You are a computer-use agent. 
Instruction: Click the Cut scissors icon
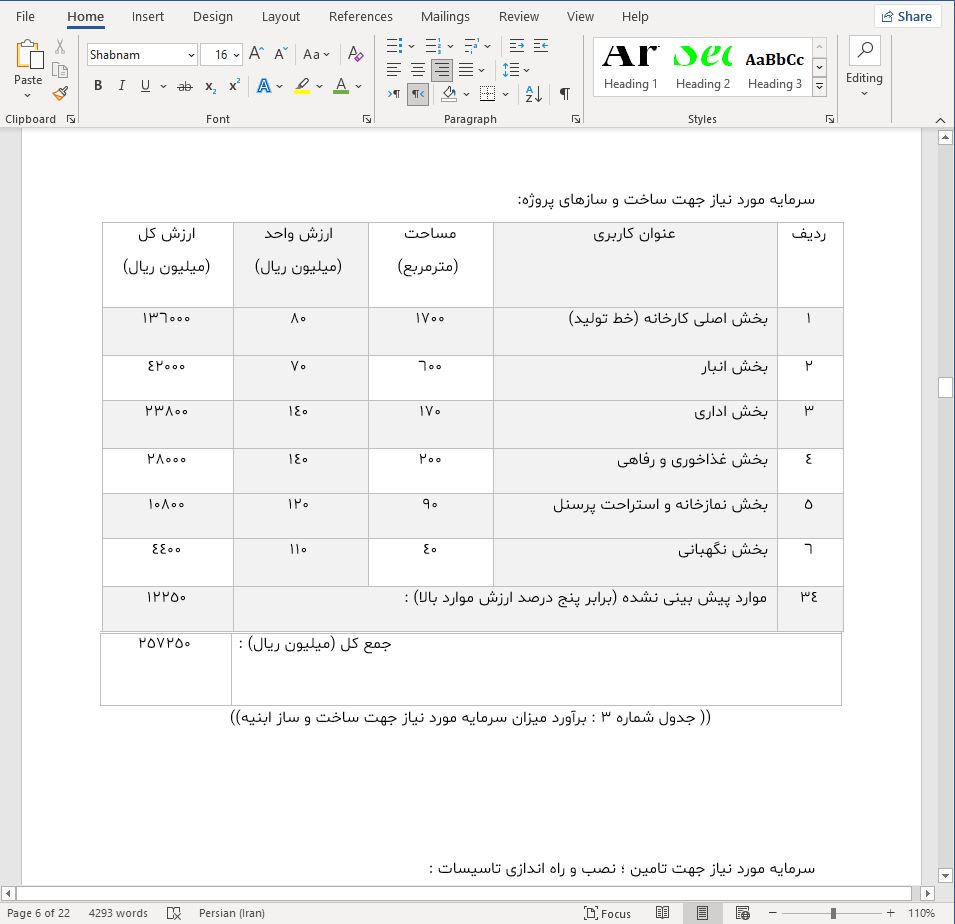point(60,46)
